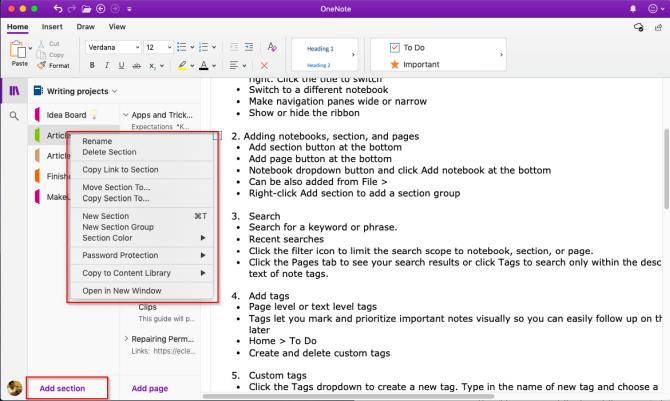
Task: Click Add section at bottom
Action: click(x=62, y=388)
